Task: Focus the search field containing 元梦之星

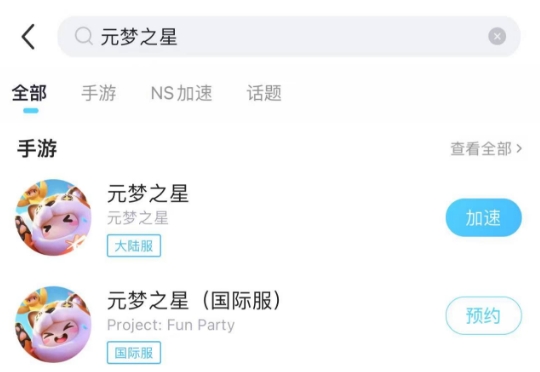Action: tap(289, 36)
